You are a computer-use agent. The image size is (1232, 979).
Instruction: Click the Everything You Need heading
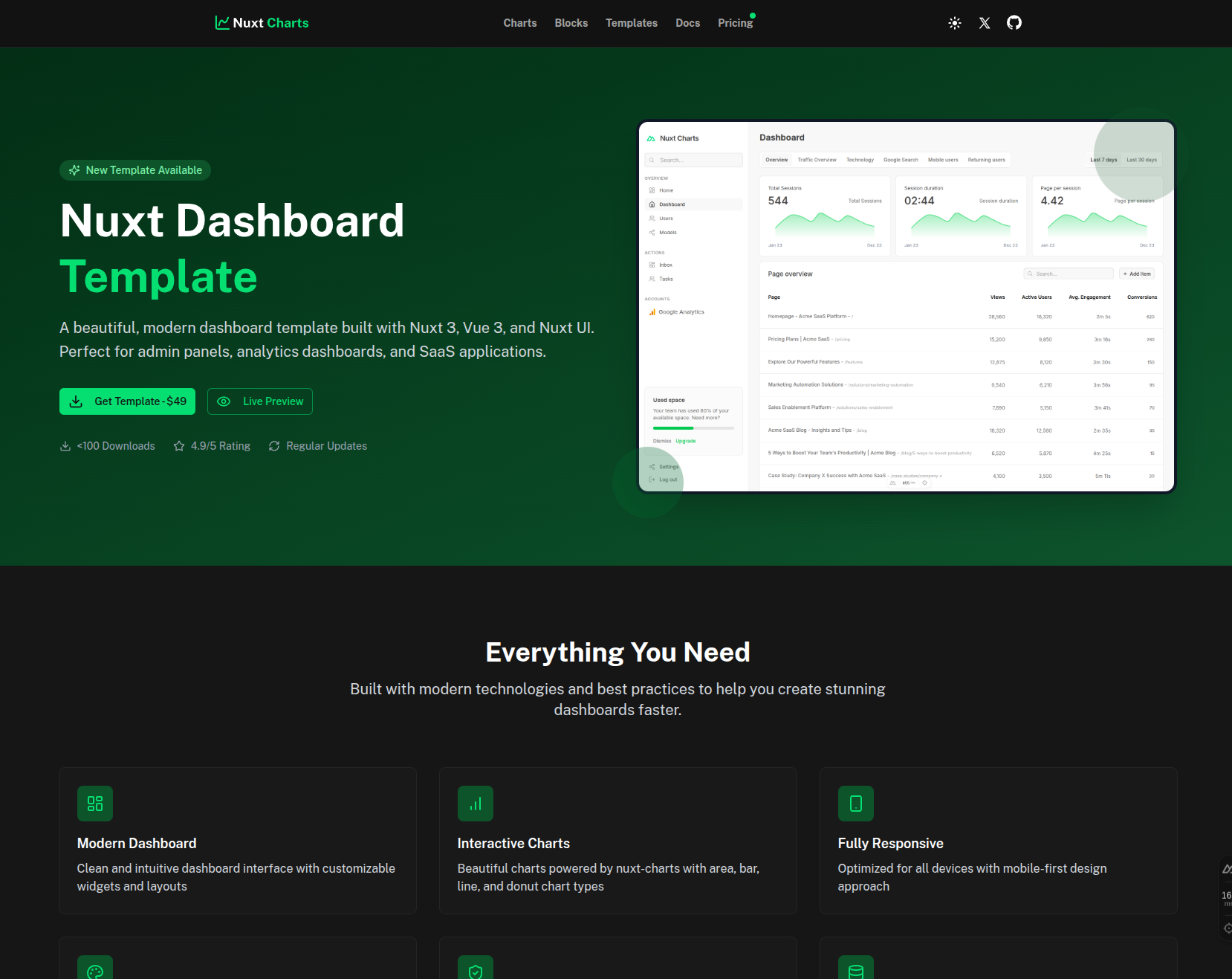[617, 652]
